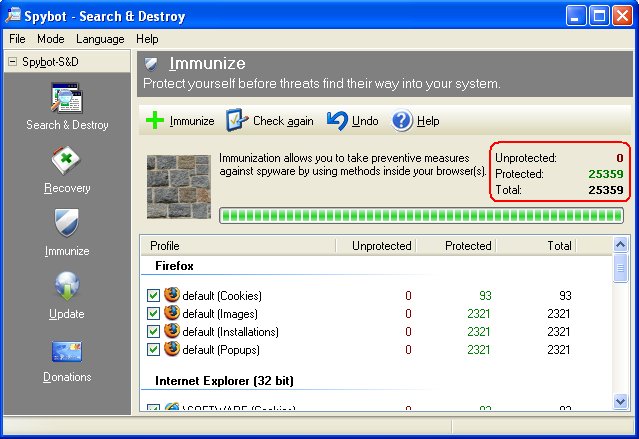Viewport: 639px width, 439px height.
Task: Open the File menu
Action: point(17,39)
